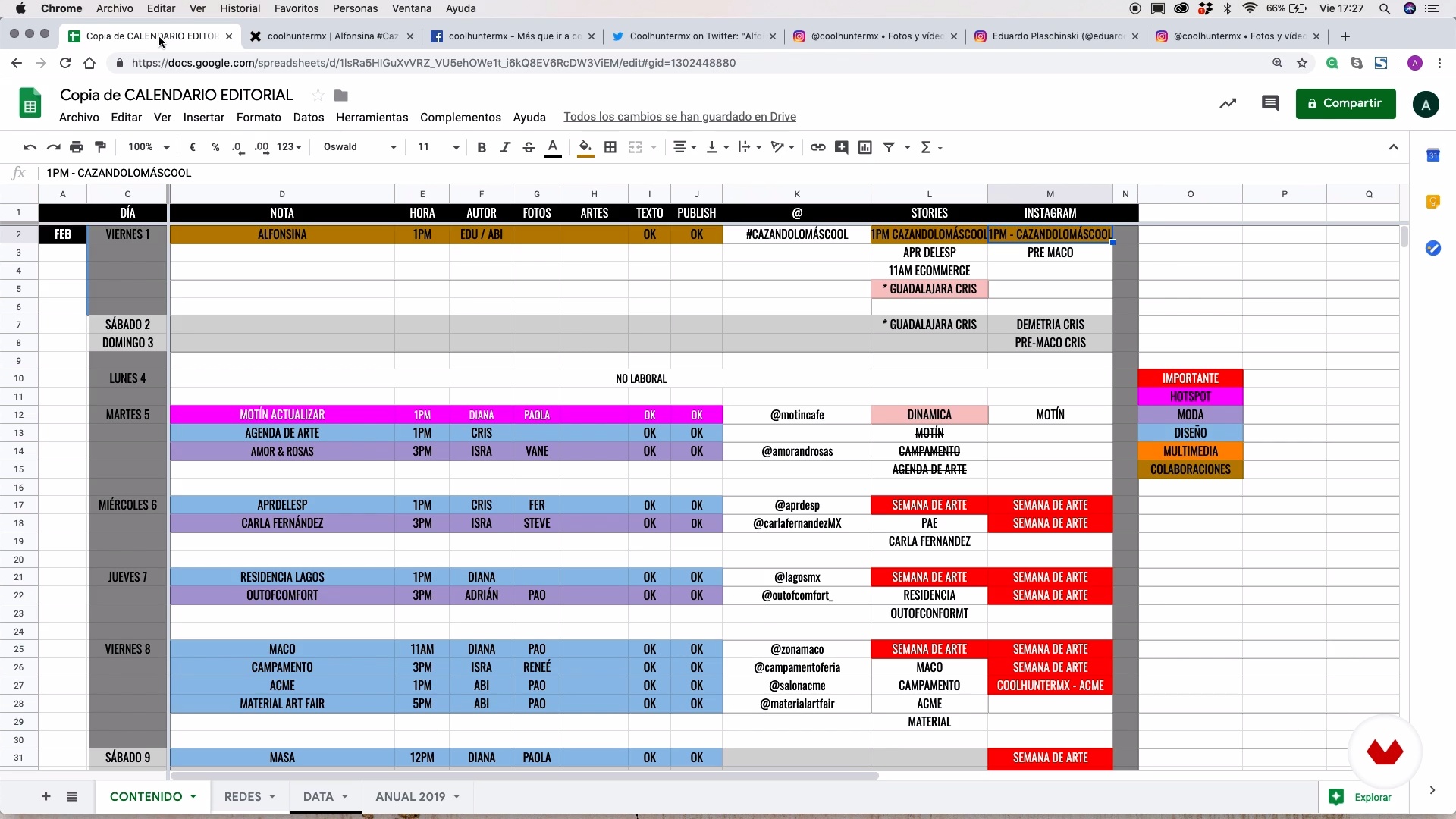Open the Formato menu

click(259, 117)
